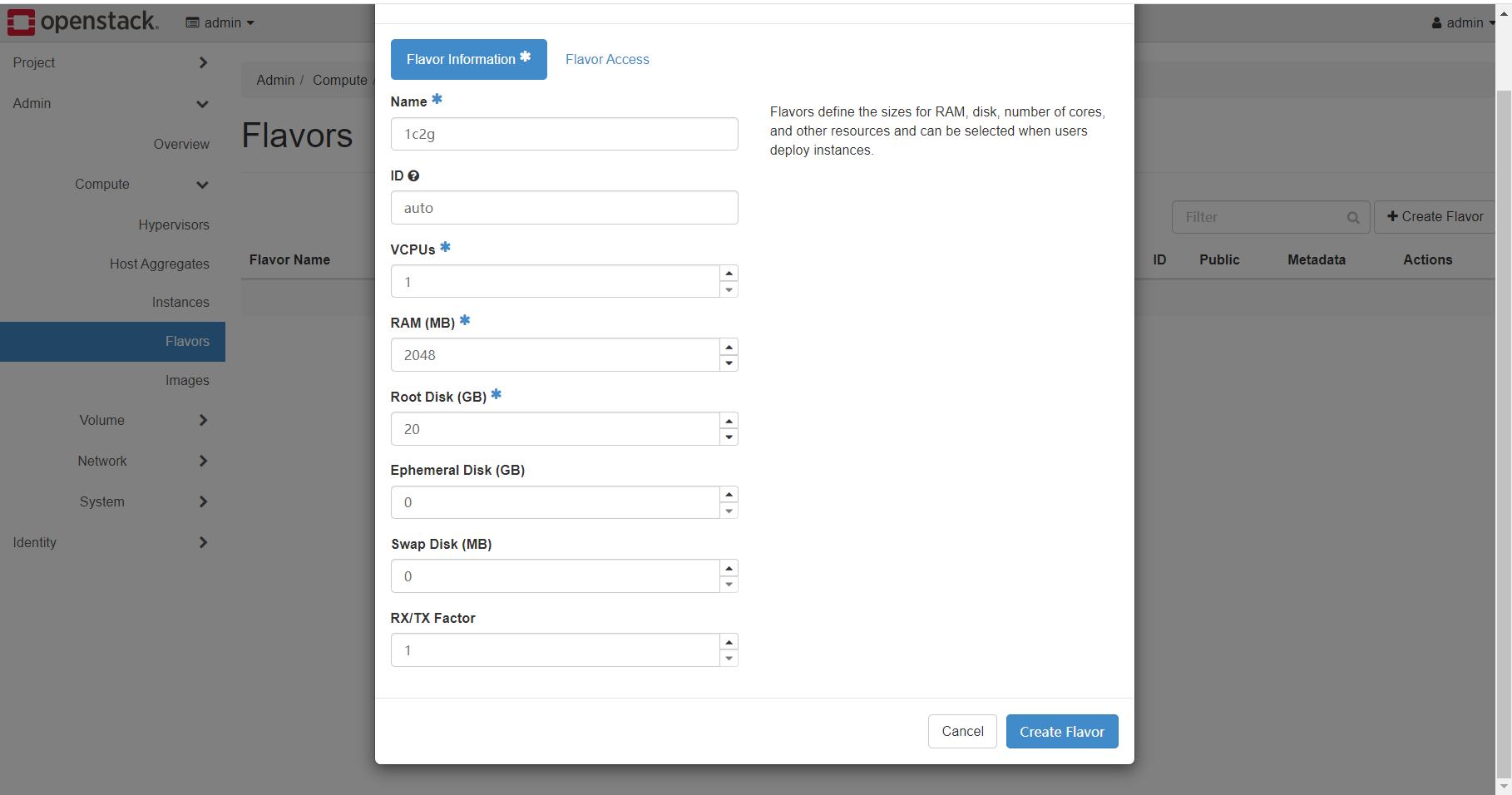Screen dimensions: 1512x795
Task: Expand the Project sidebar section
Action: pos(110,62)
